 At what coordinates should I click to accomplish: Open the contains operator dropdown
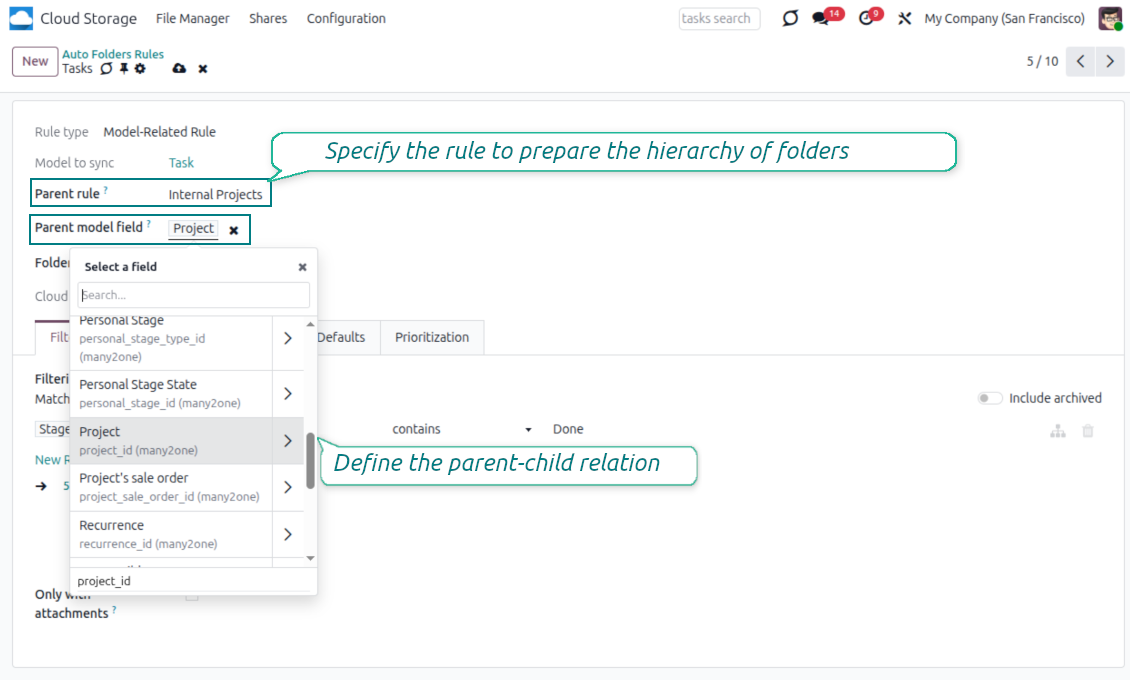point(462,429)
